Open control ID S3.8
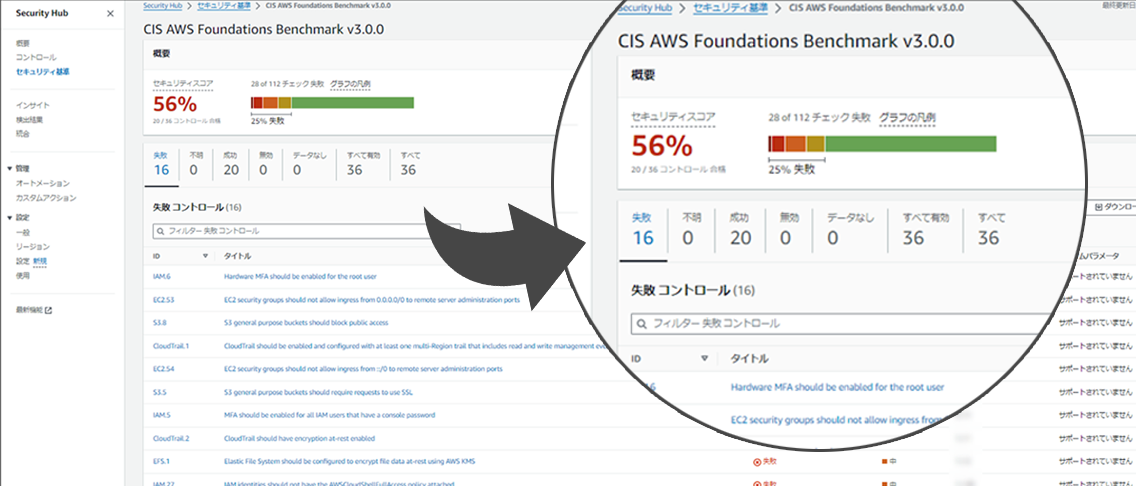Viewport: 1136px width, 486px height. tap(159, 323)
